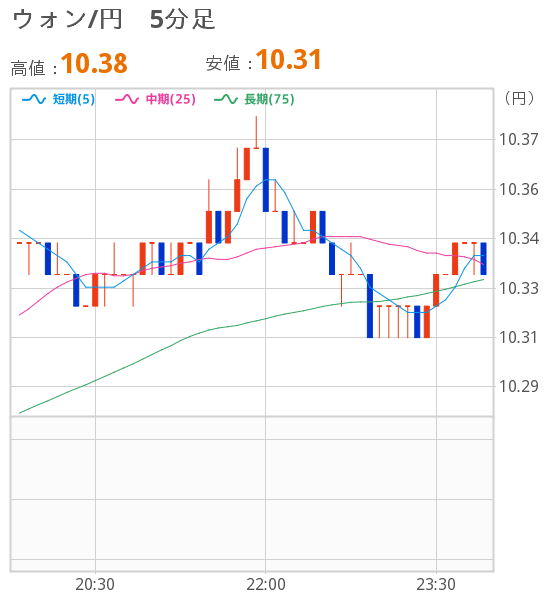
Task: Click the 10.29 price axis label
Action: [x=519, y=386]
